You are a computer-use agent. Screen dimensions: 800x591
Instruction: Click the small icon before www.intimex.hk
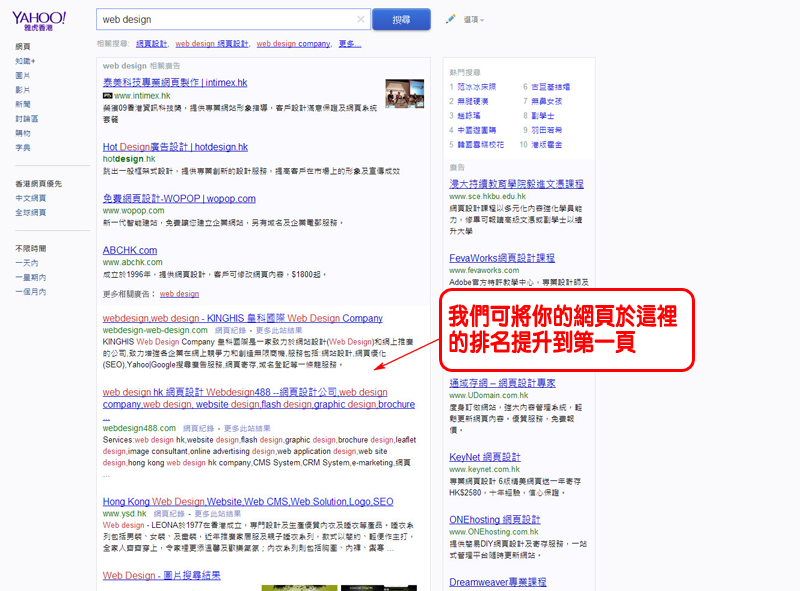click(107, 96)
